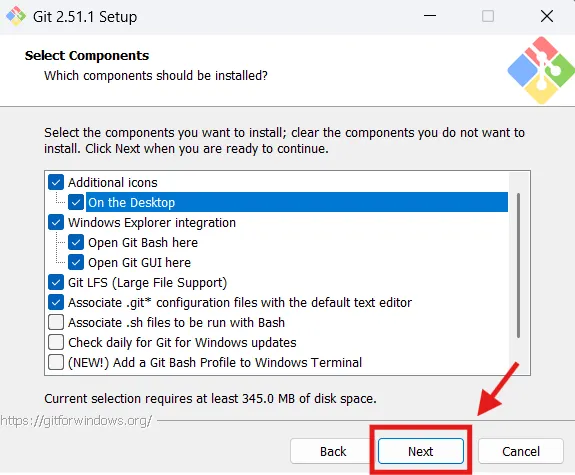Click the components list vertical scrollbar
This screenshot has width=575, height=475.
(518, 266)
